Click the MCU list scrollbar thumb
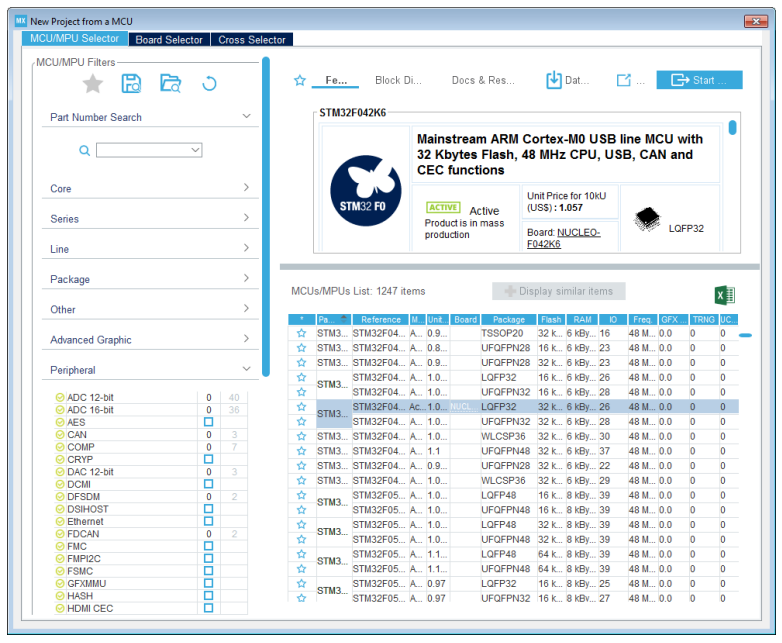Viewport: 782px width, 643px height. (745, 335)
